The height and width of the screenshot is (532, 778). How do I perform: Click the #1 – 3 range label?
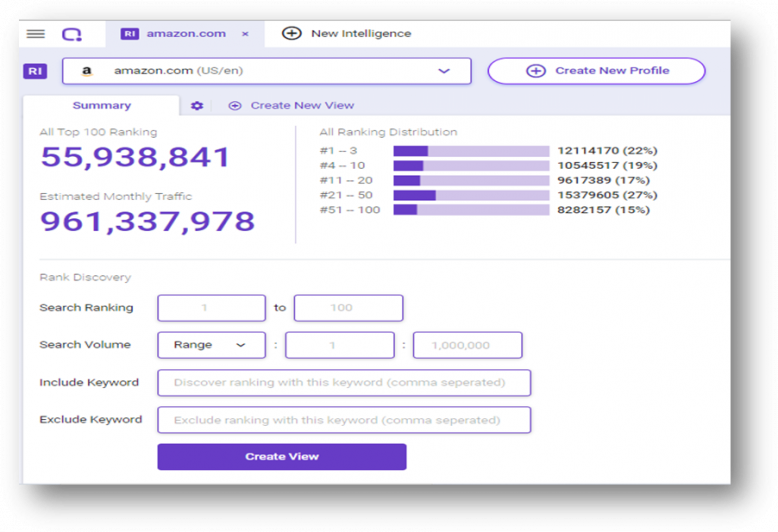tap(338, 151)
